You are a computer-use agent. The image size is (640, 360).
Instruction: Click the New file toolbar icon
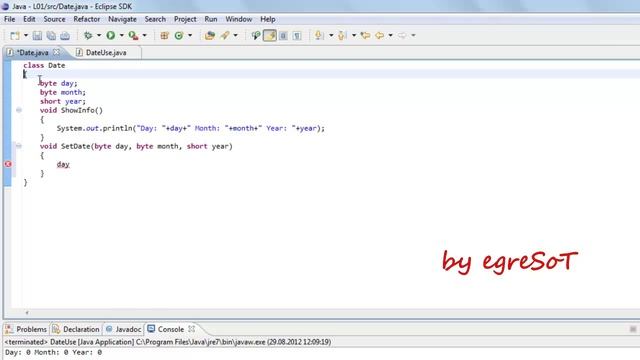pos(15,36)
